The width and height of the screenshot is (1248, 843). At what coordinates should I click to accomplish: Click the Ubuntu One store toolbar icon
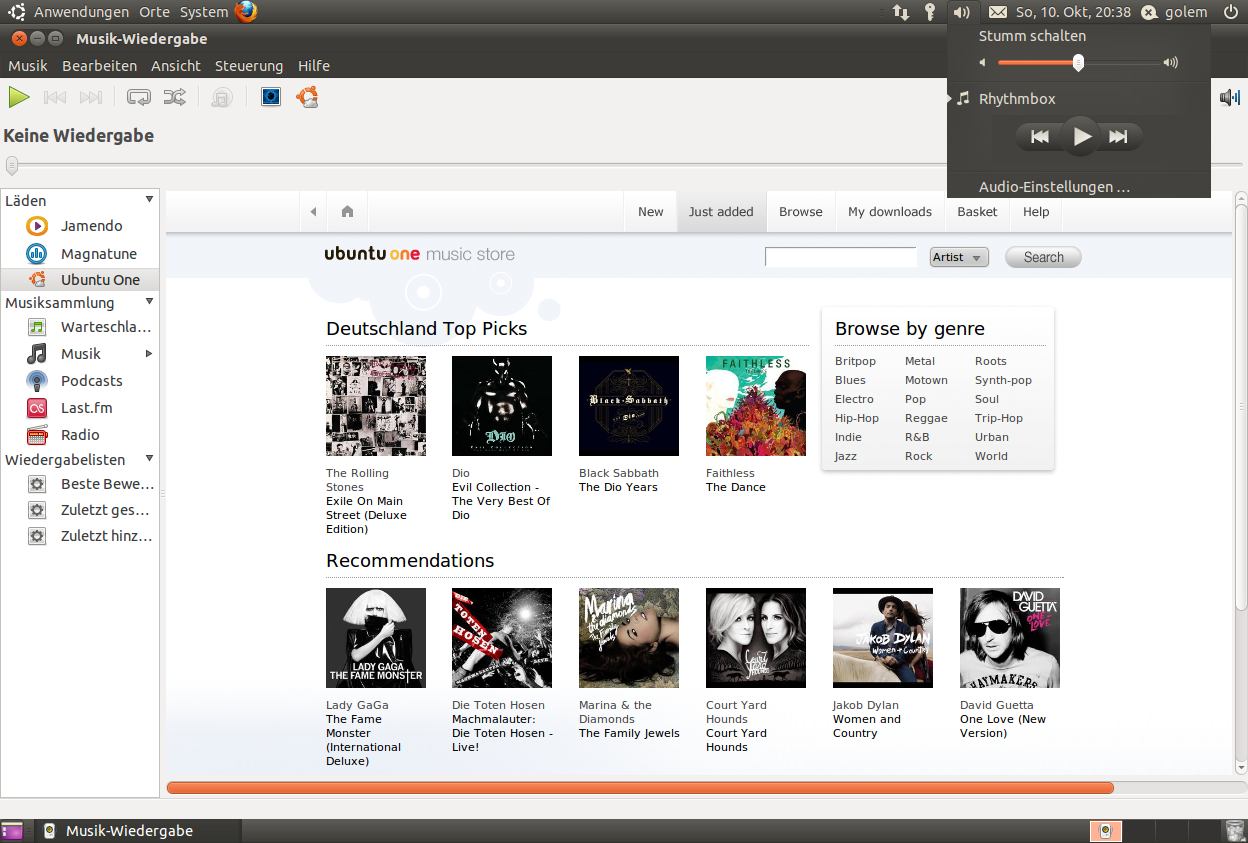pyautogui.click(x=307, y=97)
